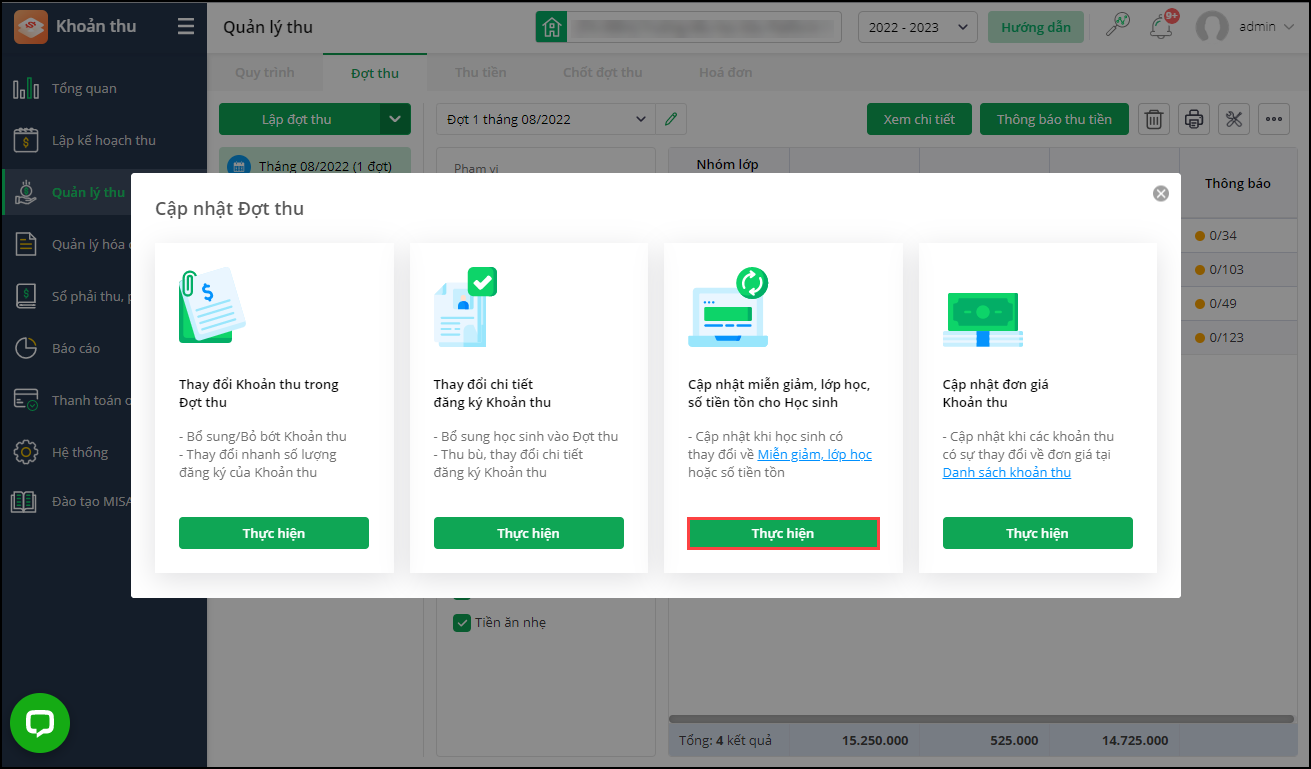This screenshot has height=769, width=1311.
Task: Click Thực hiện under Cập nhật miễn giảm
Action: [x=783, y=534]
